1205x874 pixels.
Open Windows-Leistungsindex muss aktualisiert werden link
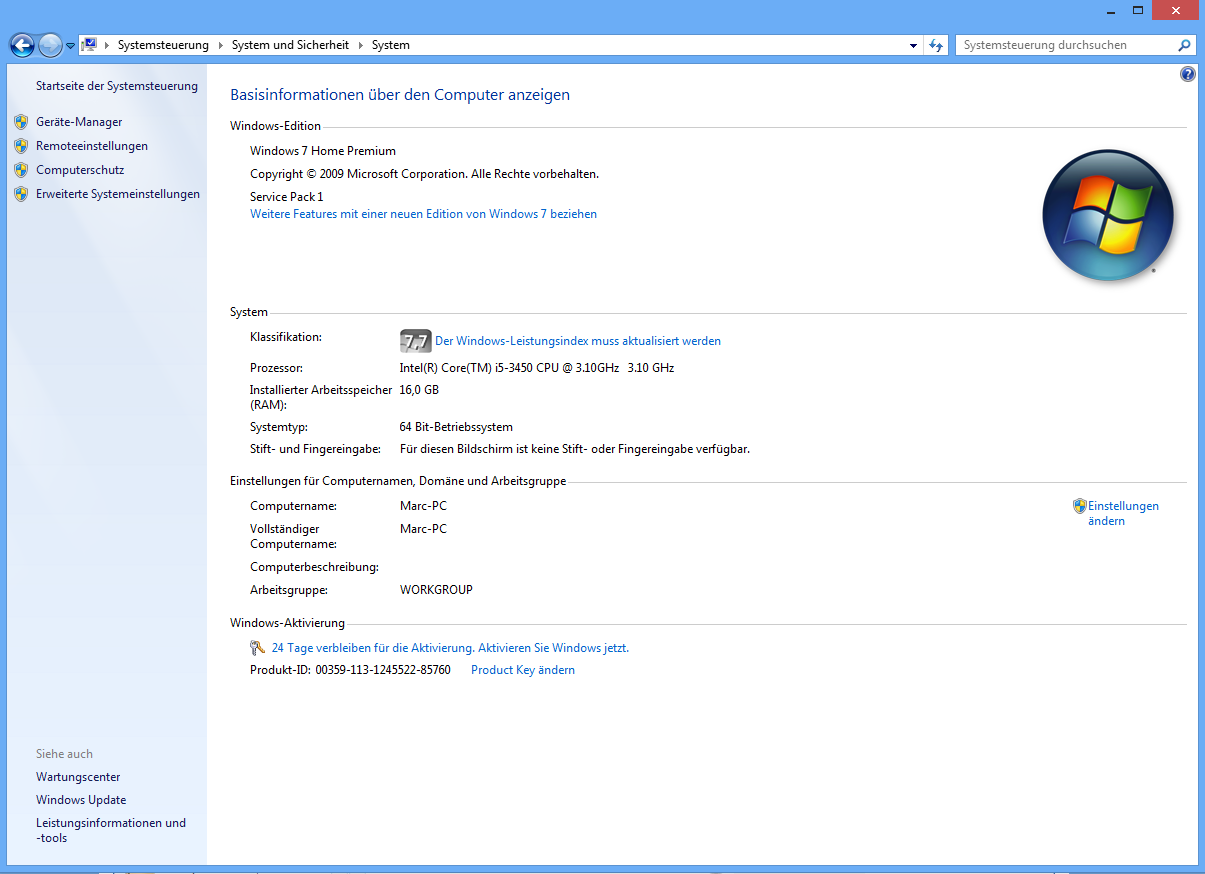click(x=578, y=341)
